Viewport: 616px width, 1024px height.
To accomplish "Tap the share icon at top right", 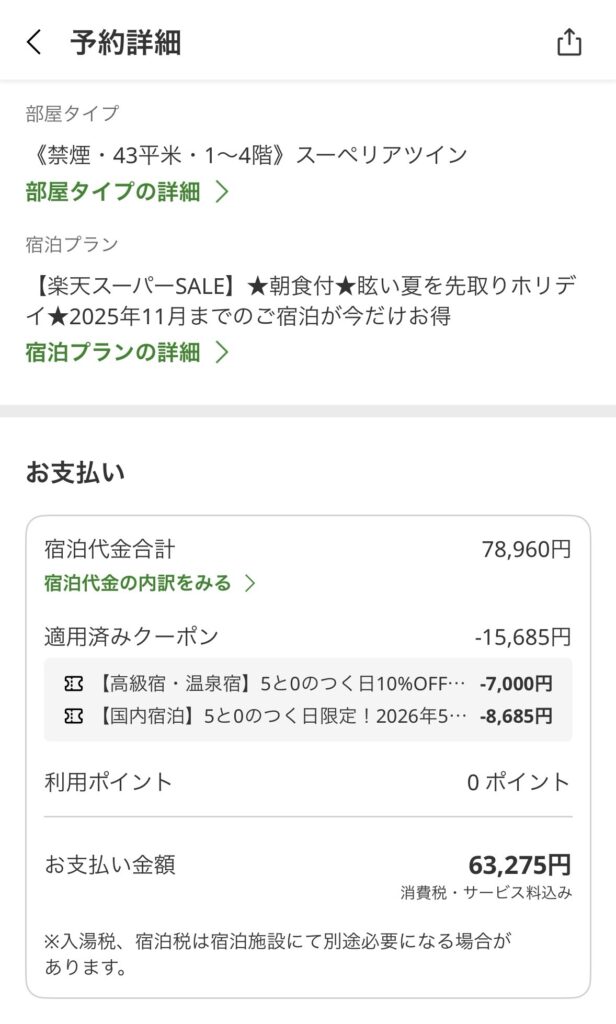I will coord(568,42).
